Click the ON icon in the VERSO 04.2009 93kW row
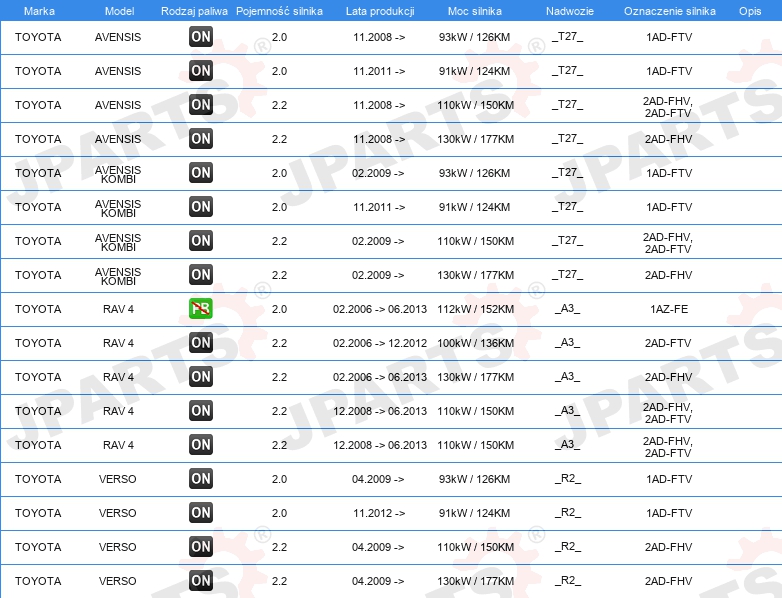 (x=201, y=478)
